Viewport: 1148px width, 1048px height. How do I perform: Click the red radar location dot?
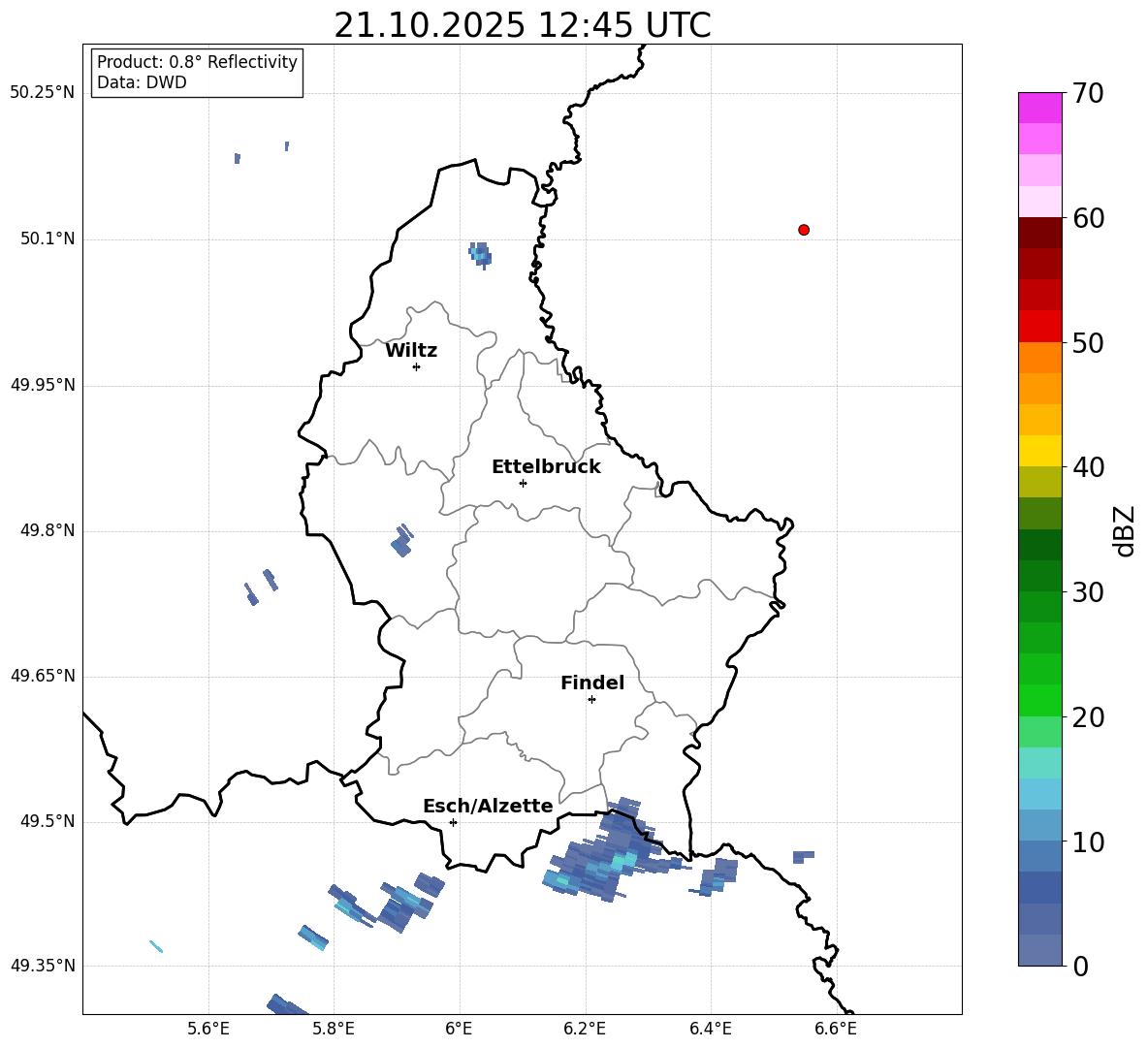coord(803,230)
